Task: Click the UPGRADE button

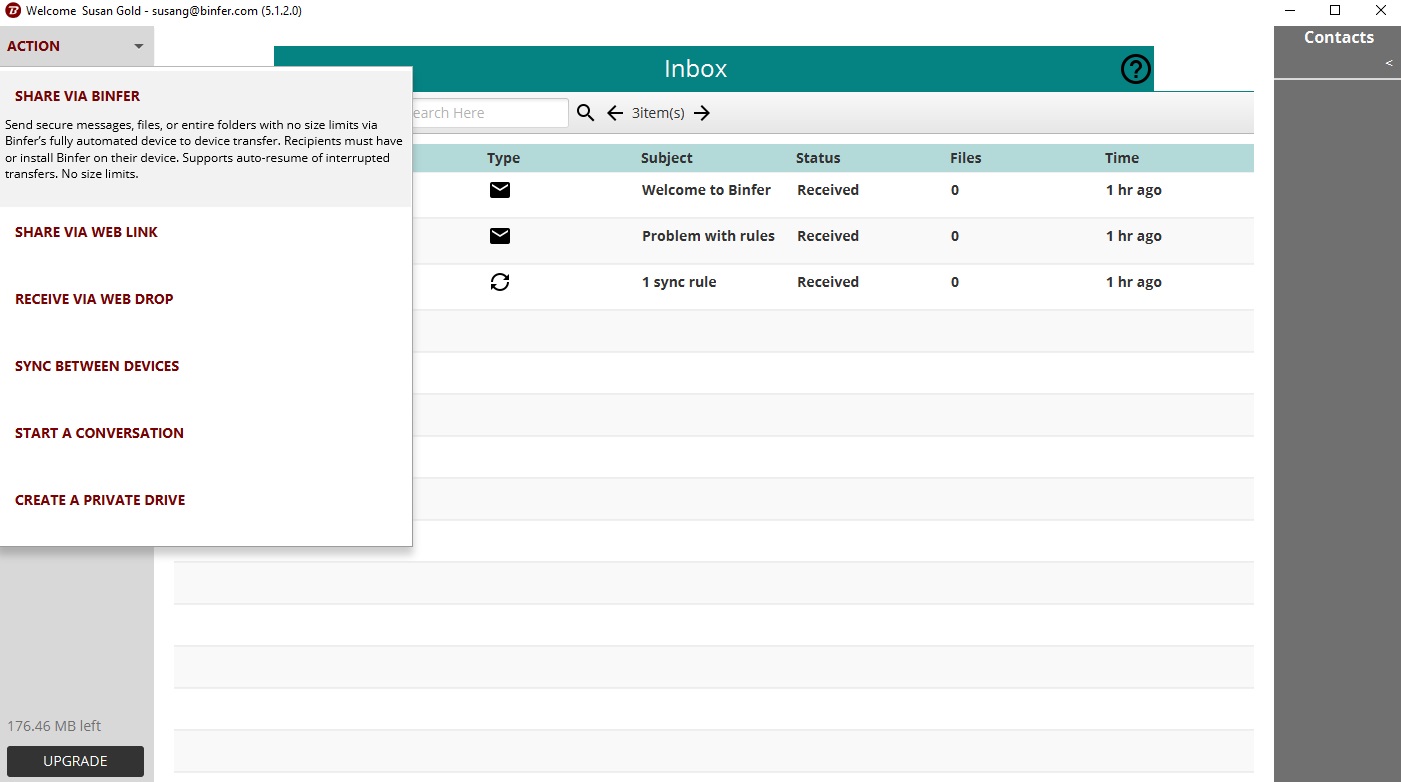Action: click(x=75, y=760)
